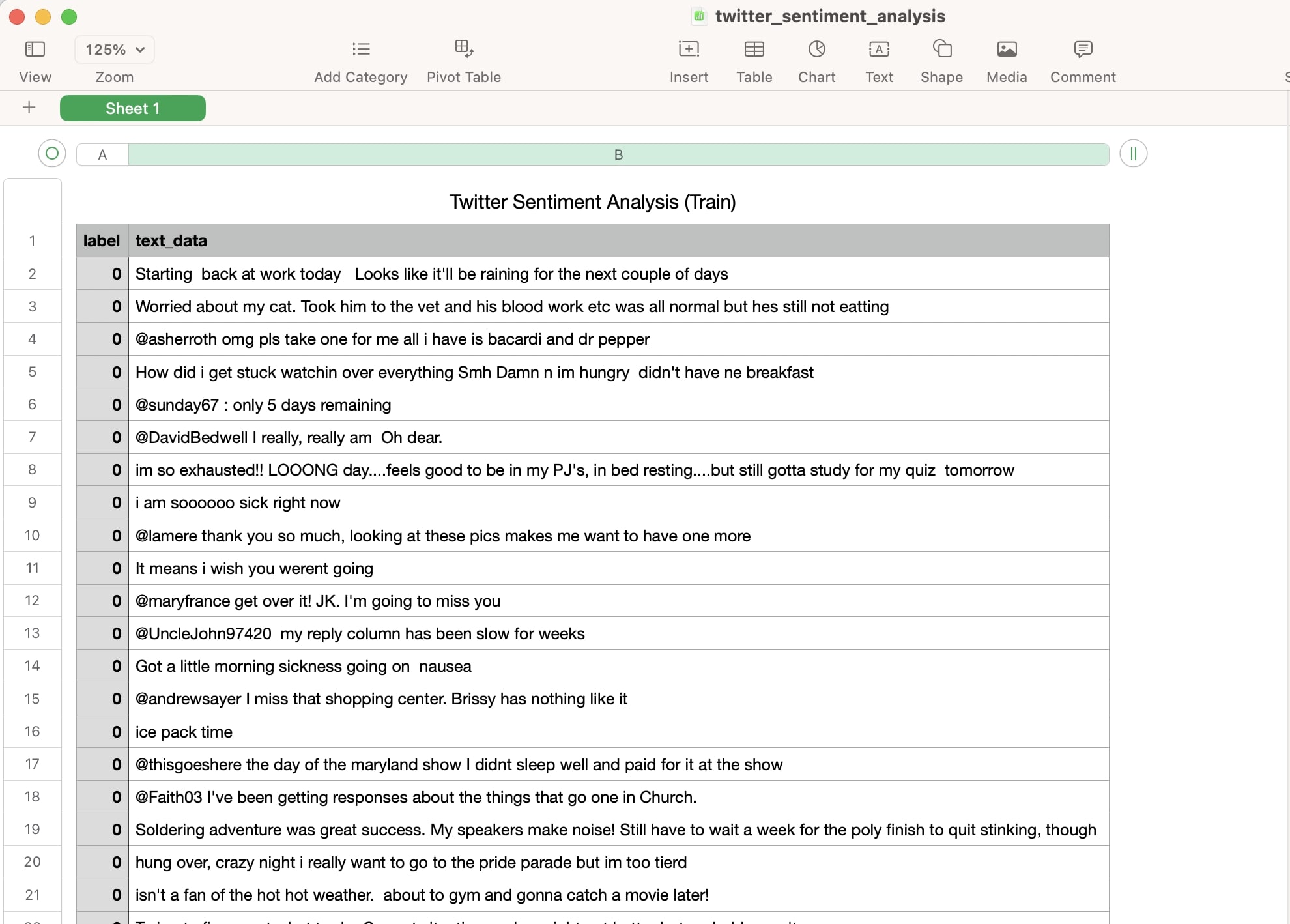Open the Chart insertion tool

(x=816, y=59)
